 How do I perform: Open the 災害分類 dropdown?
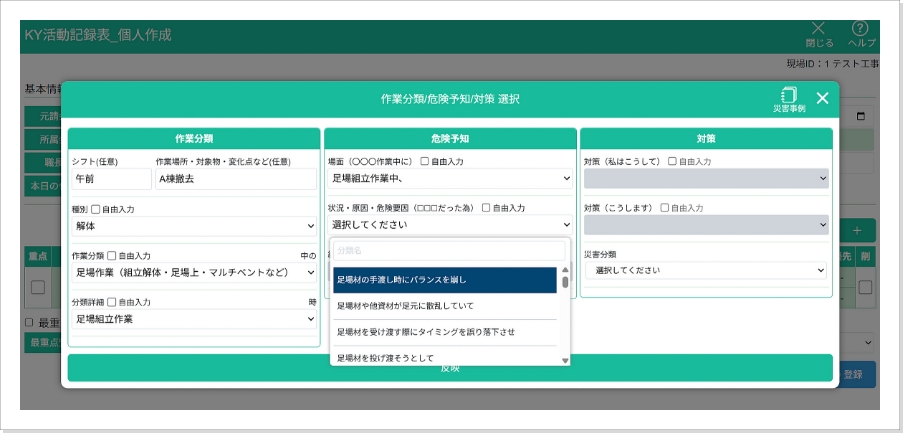pos(706,271)
